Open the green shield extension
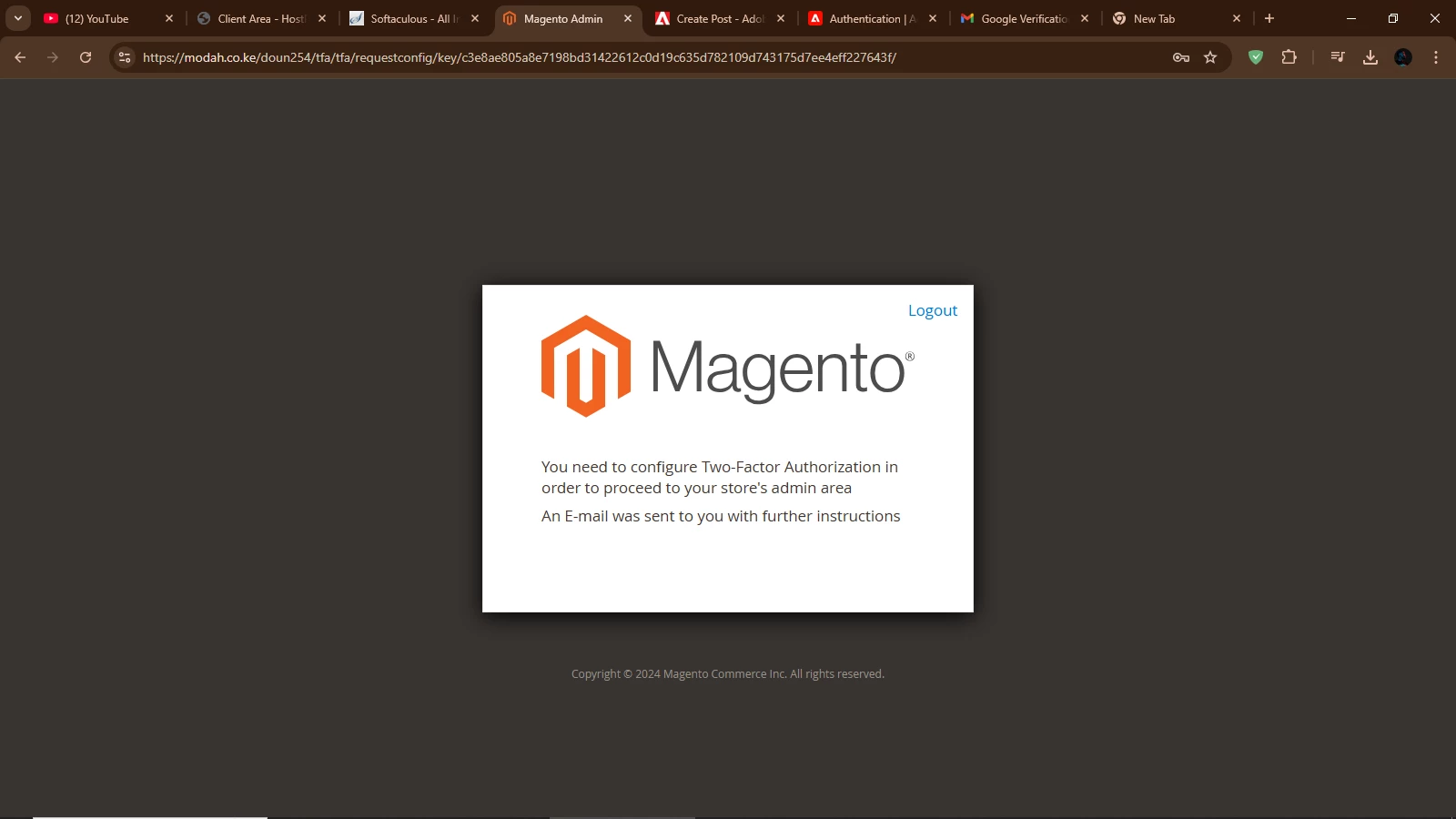1456x819 pixels. pyautogui.click(x=1256, y=57)
